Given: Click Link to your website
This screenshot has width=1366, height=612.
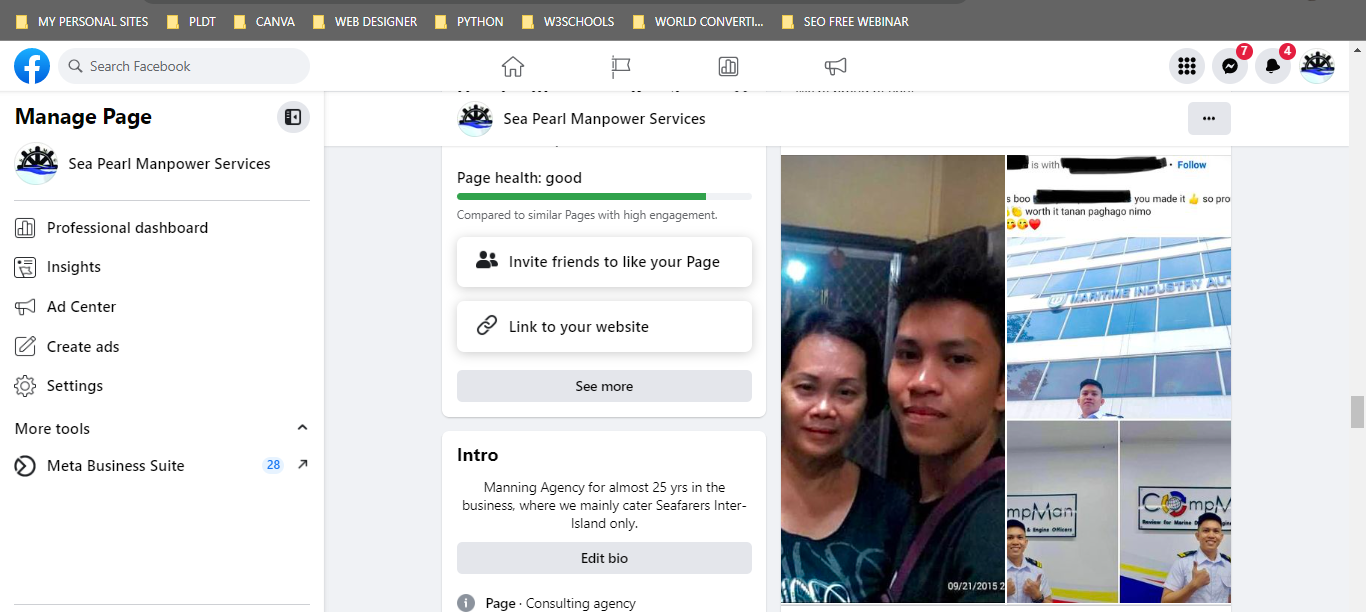Looking at the screenshot, I should click(x=604, y=327).
